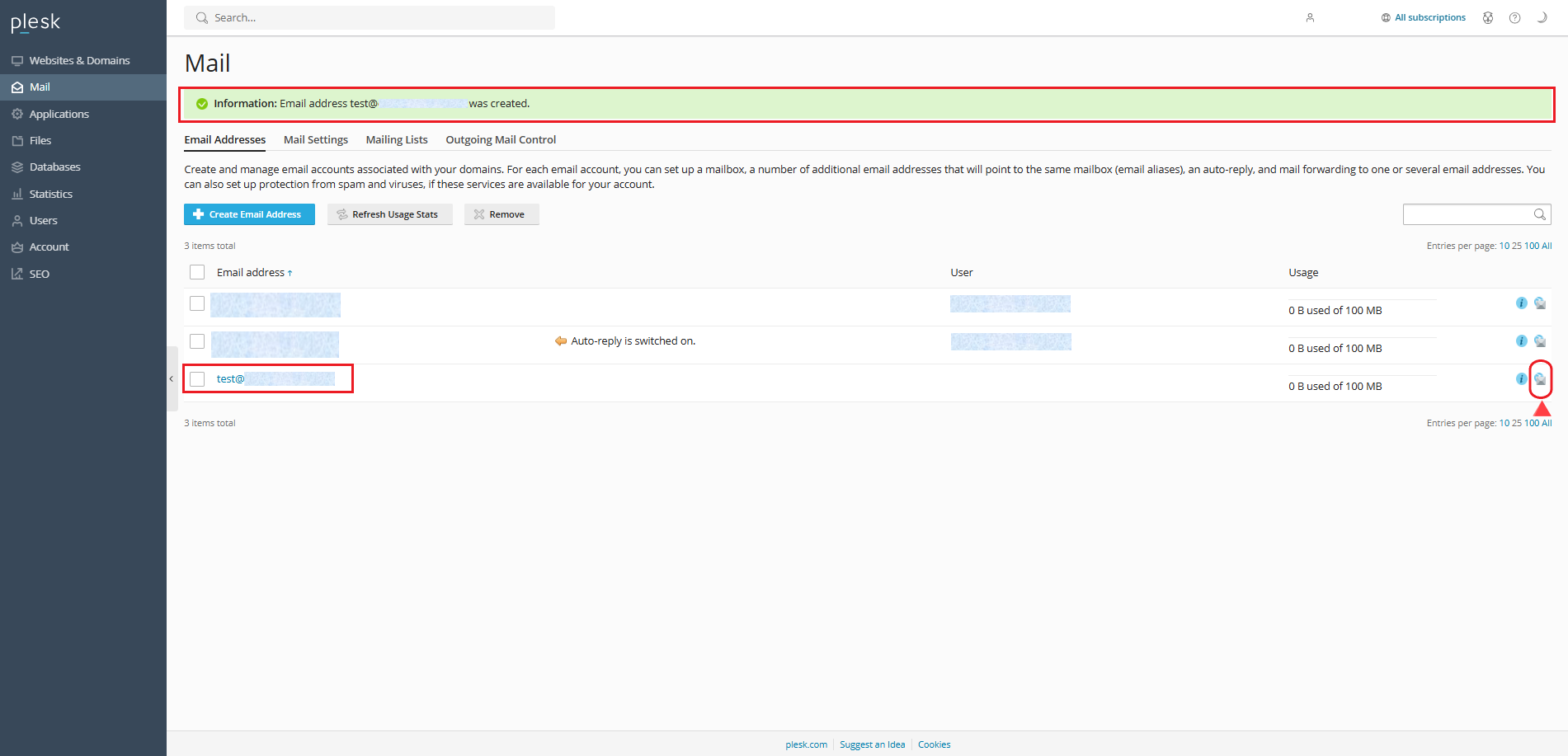Open the All subscriptions selector
Viewport: 1568px width, 756px height.
pyautogui.click(x=1424, y=18)
